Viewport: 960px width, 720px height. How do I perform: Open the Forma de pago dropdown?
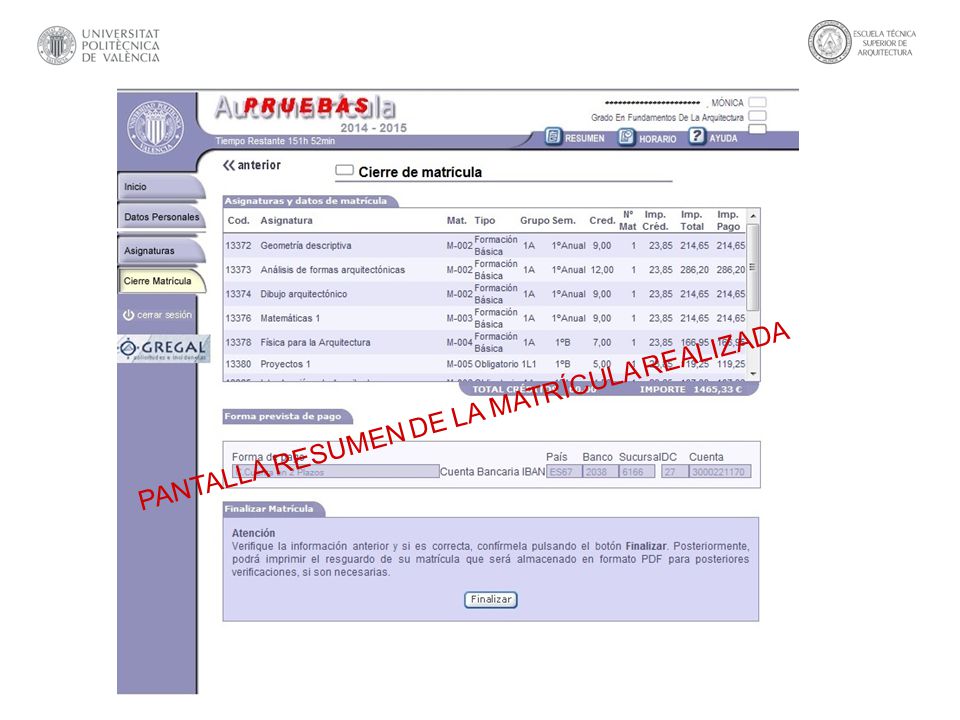pyautogui.click(x=336, y=471)
